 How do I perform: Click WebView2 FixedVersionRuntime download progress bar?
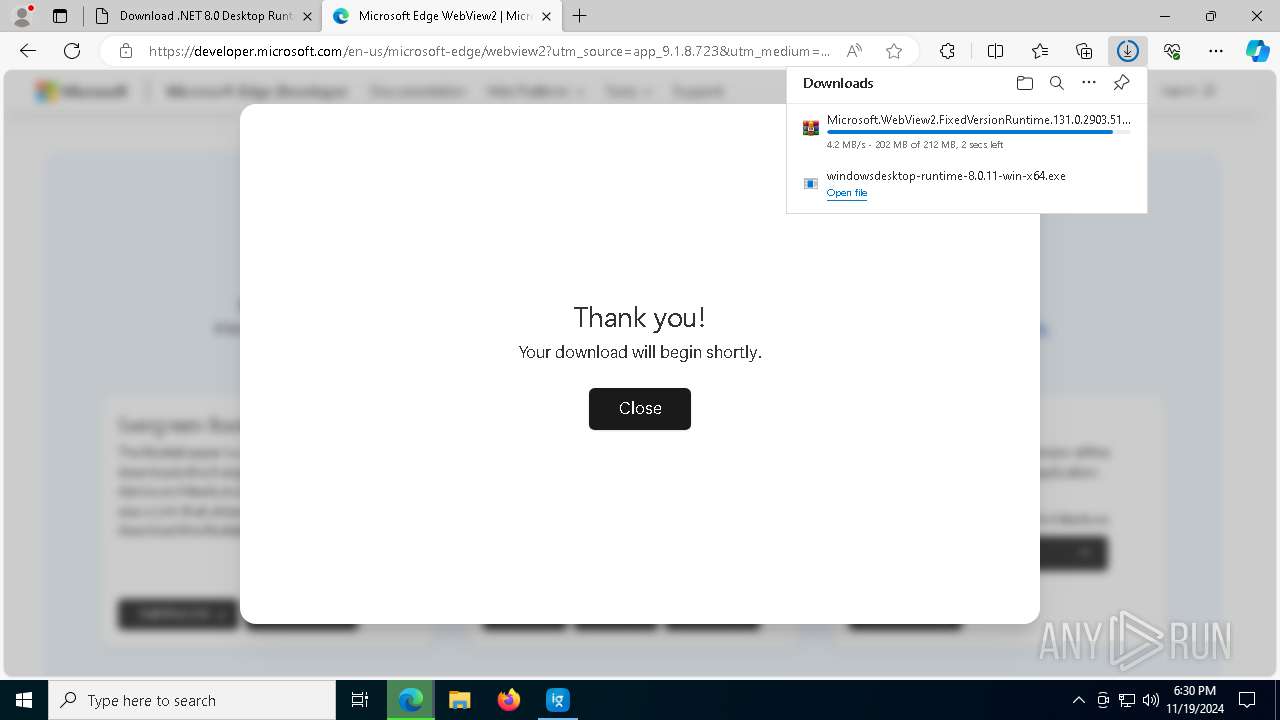click(x=979, y=132)
